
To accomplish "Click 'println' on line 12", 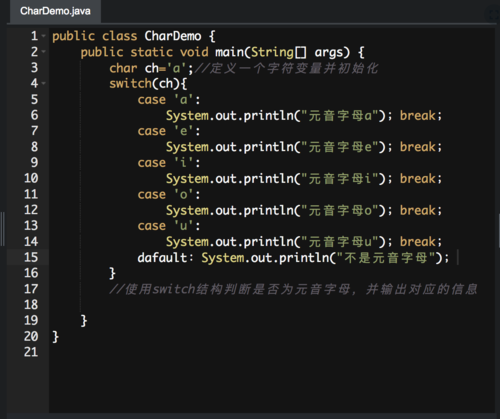I will tap(268, 210).
